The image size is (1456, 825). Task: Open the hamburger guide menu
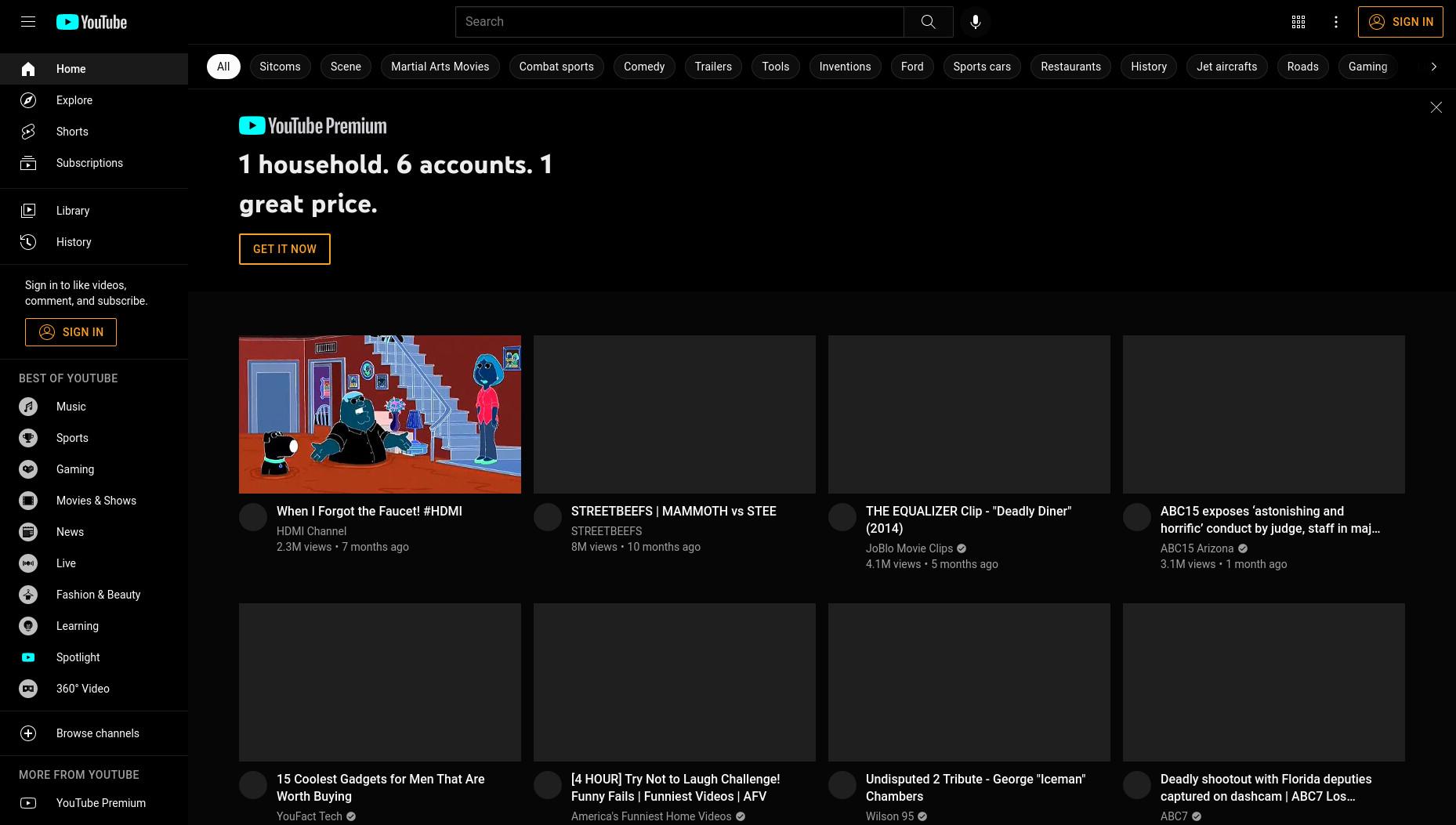coord(28,22)
